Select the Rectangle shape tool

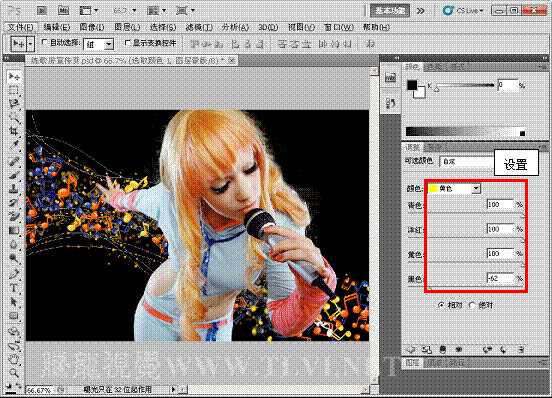[x=14, y=316]
